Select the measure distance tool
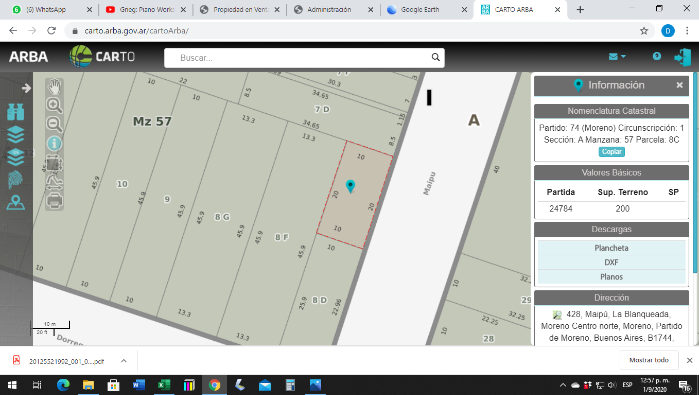This screenshot has width=699, height=395. pos(54,181)
